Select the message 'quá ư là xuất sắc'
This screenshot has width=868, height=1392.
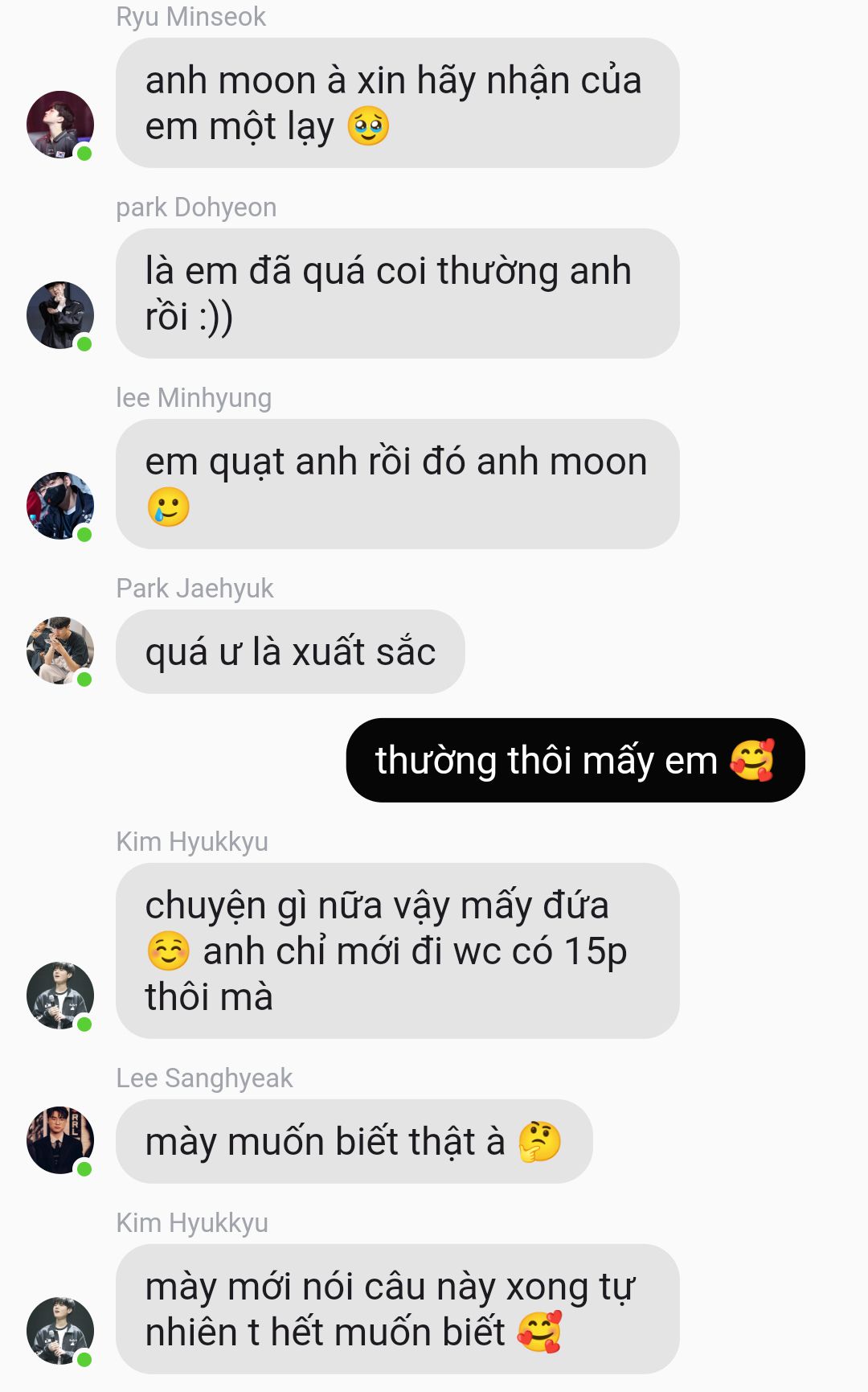point(290,651)
